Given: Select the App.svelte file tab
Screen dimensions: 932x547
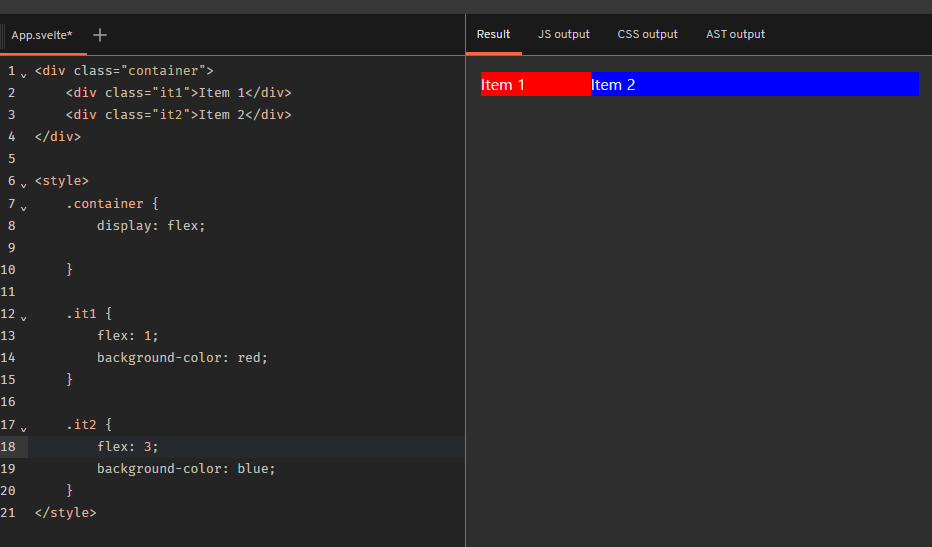Looking at the screenshot, I should pos(42,35).
